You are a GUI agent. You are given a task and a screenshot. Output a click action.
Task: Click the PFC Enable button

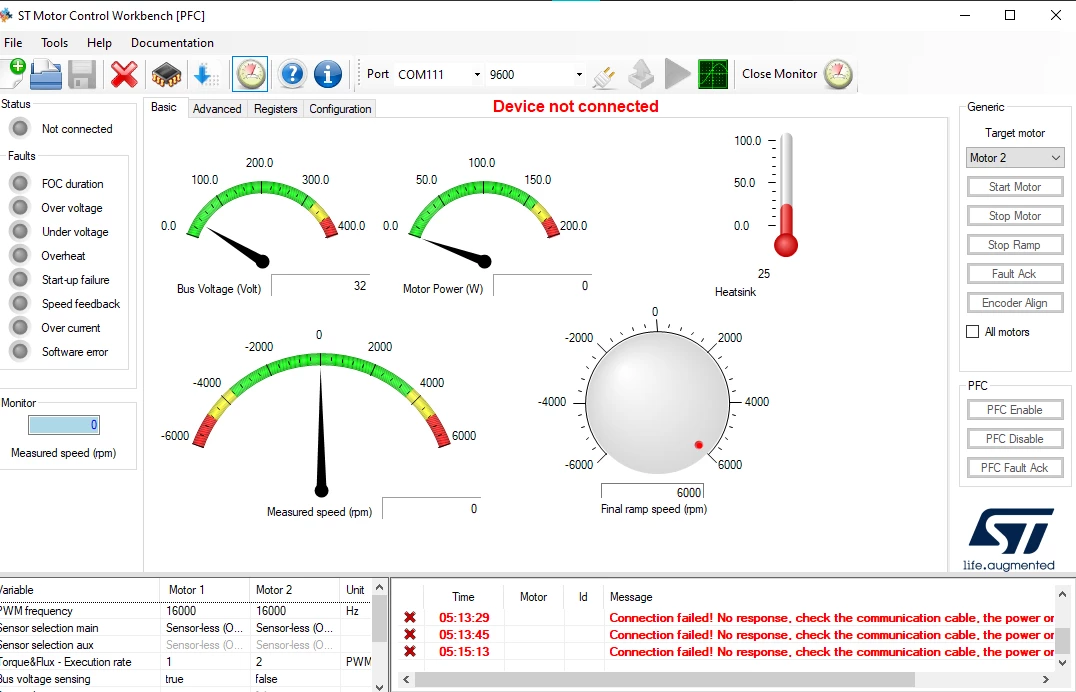click(1015, 410)
